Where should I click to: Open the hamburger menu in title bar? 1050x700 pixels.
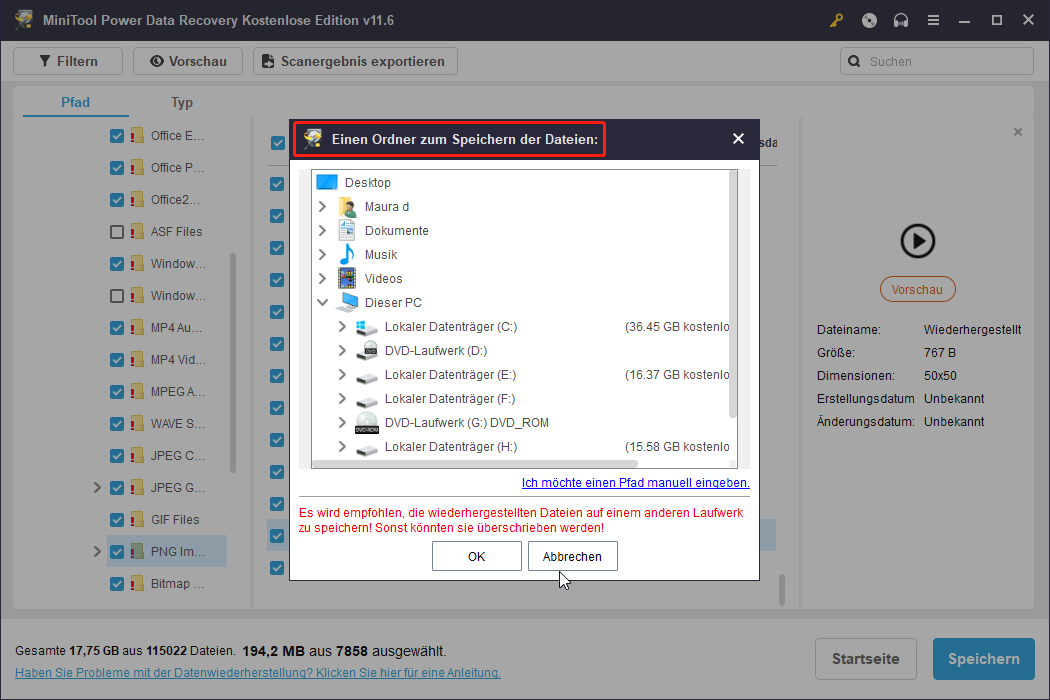(933, 21)
